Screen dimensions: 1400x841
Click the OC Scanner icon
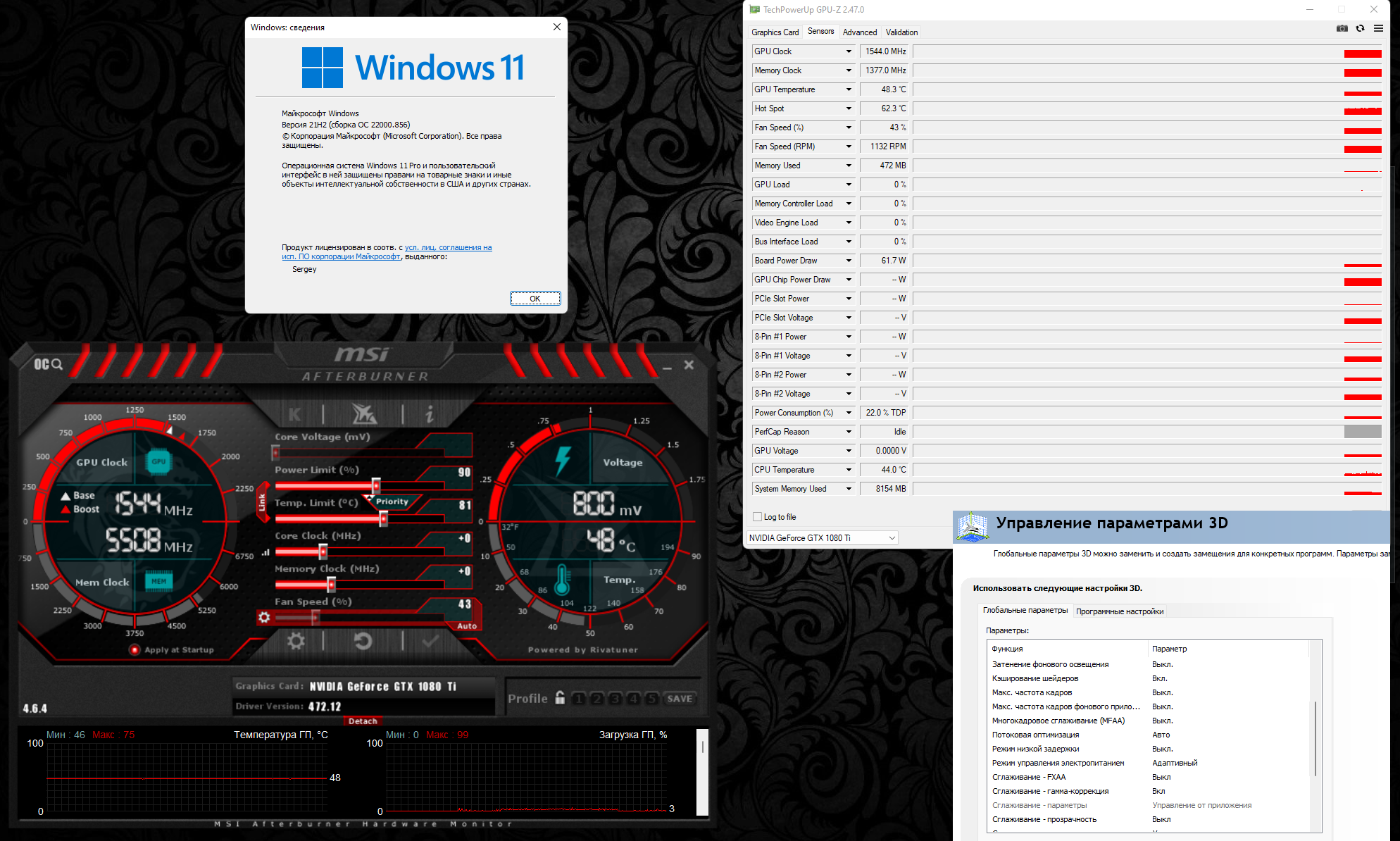click(48, 363)
